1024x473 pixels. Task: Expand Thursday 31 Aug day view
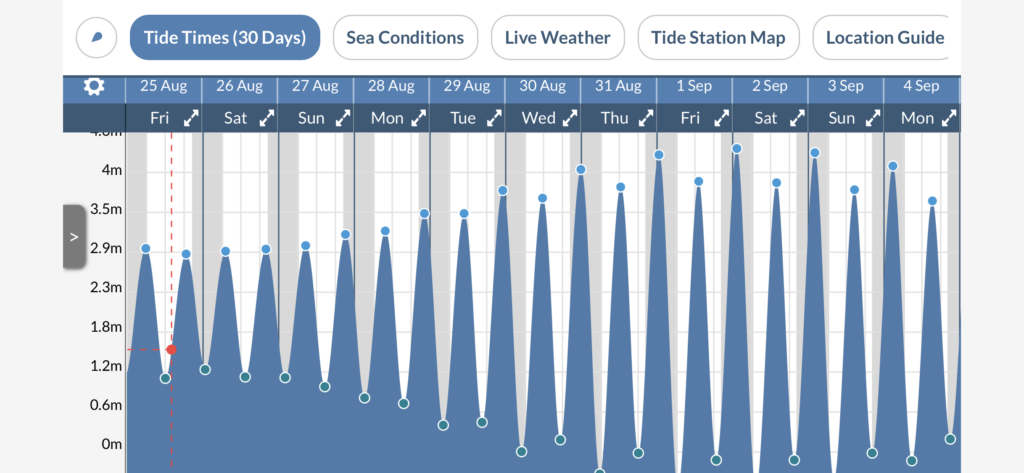point(646,118)
